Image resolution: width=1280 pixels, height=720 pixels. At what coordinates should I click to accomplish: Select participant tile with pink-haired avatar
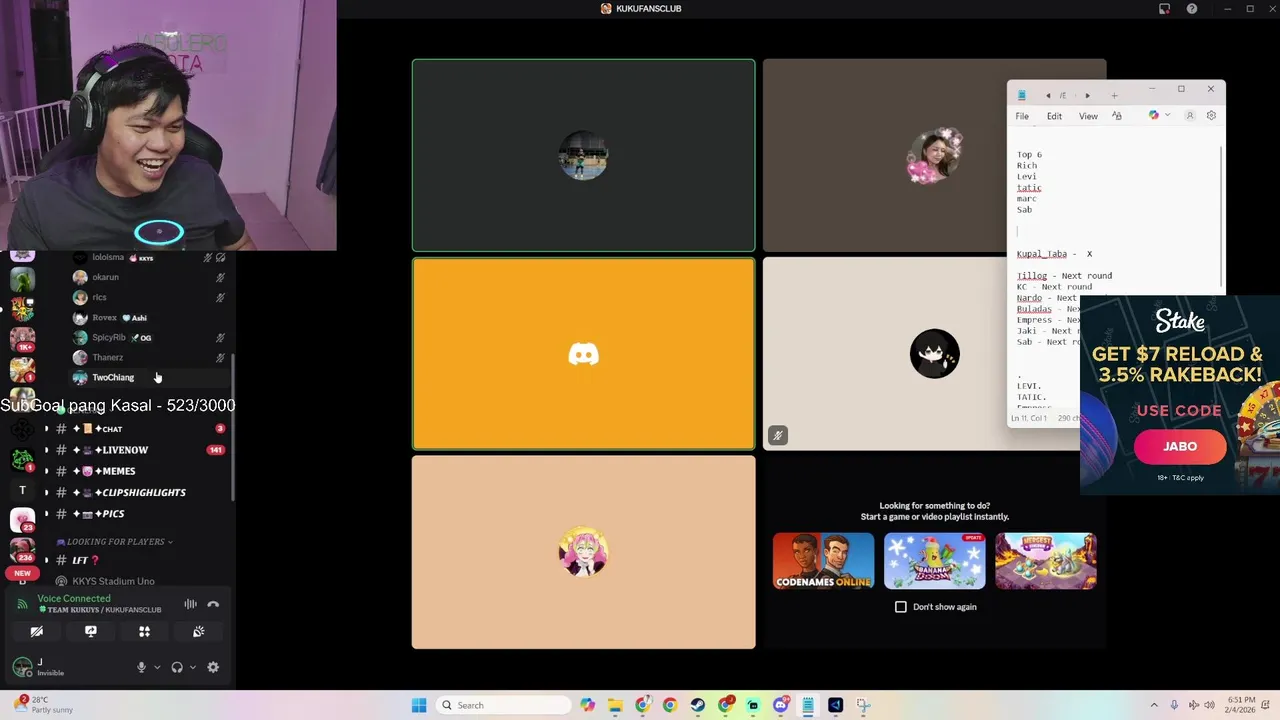[x=584, y=552]
